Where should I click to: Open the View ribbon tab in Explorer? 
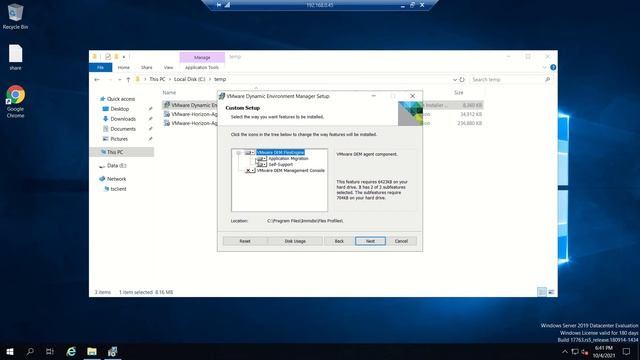coord(169,67)
